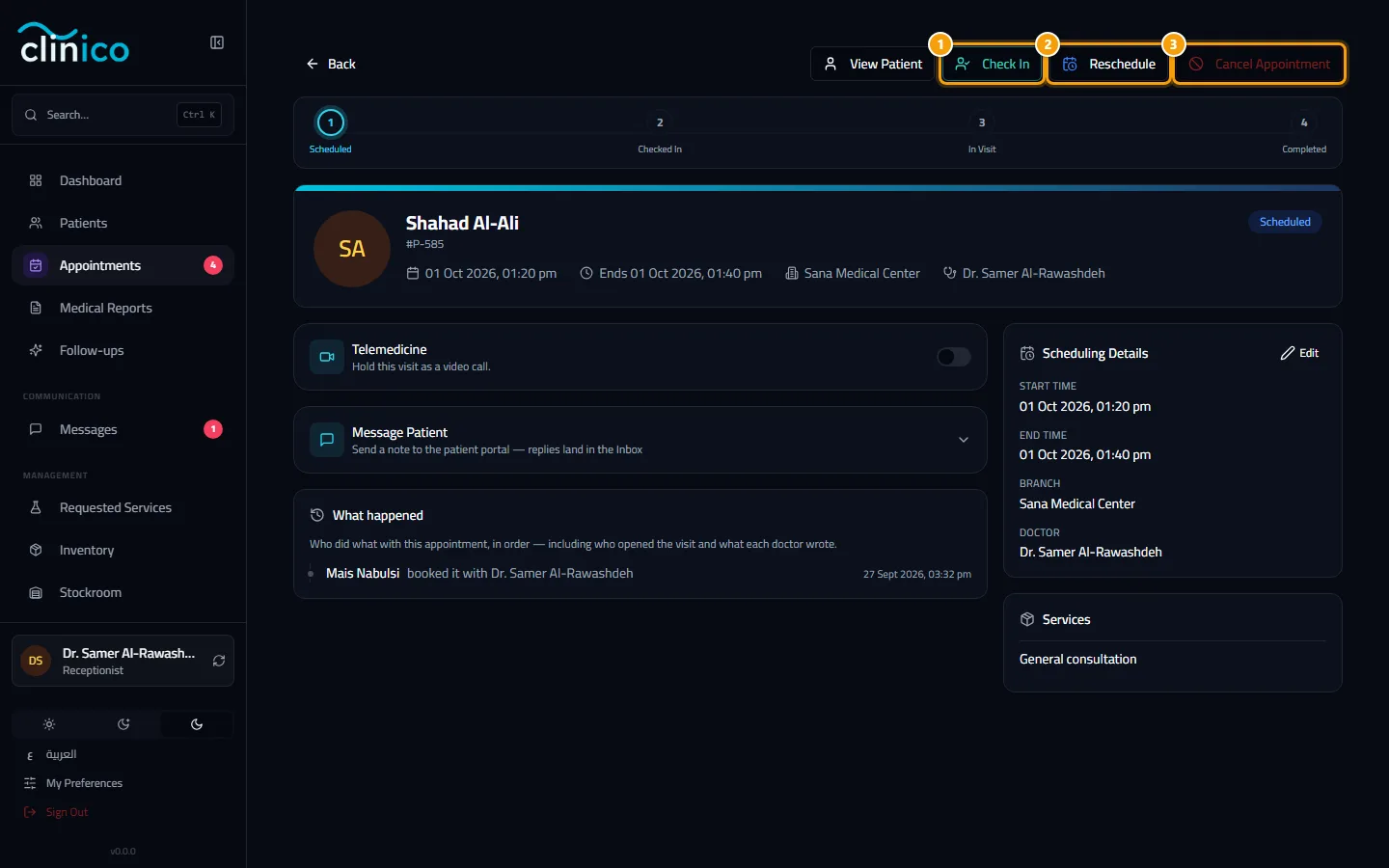Viewport: 1389px width, 868px height.
Task: Click the Reschedule button
Action: click(x=1109, y=64)
